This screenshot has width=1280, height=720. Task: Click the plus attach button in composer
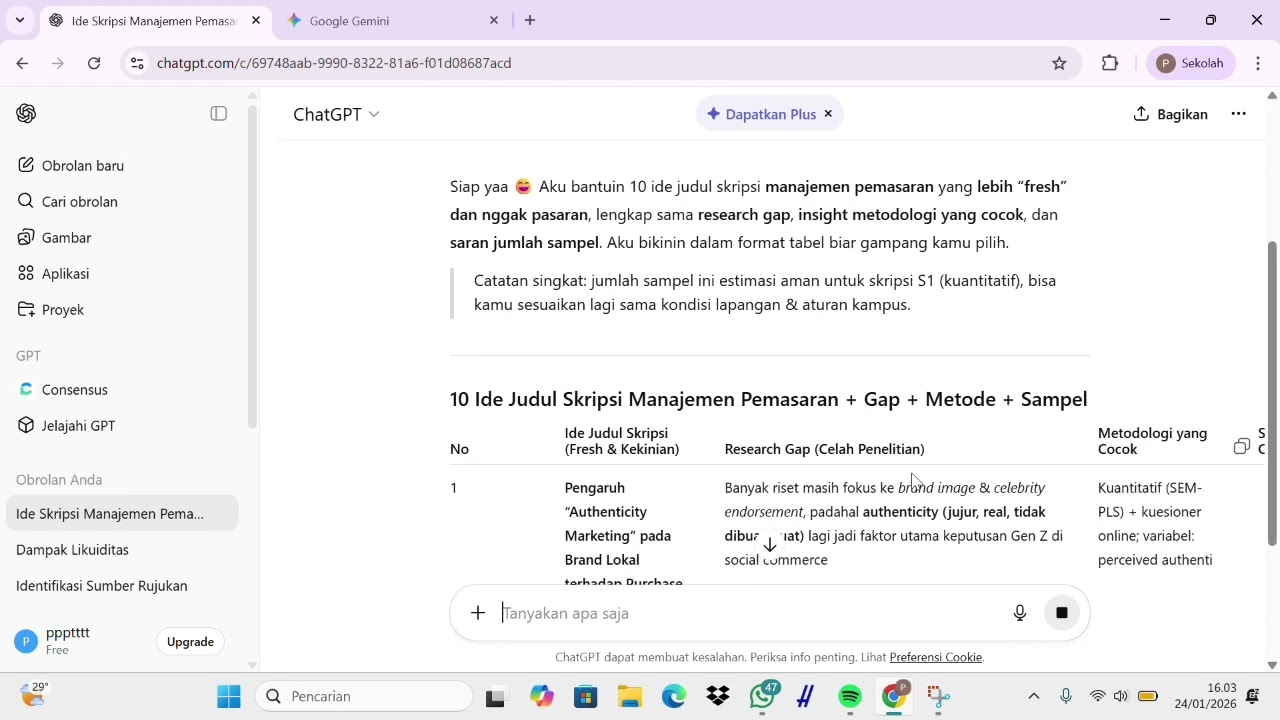coord(478,613)
